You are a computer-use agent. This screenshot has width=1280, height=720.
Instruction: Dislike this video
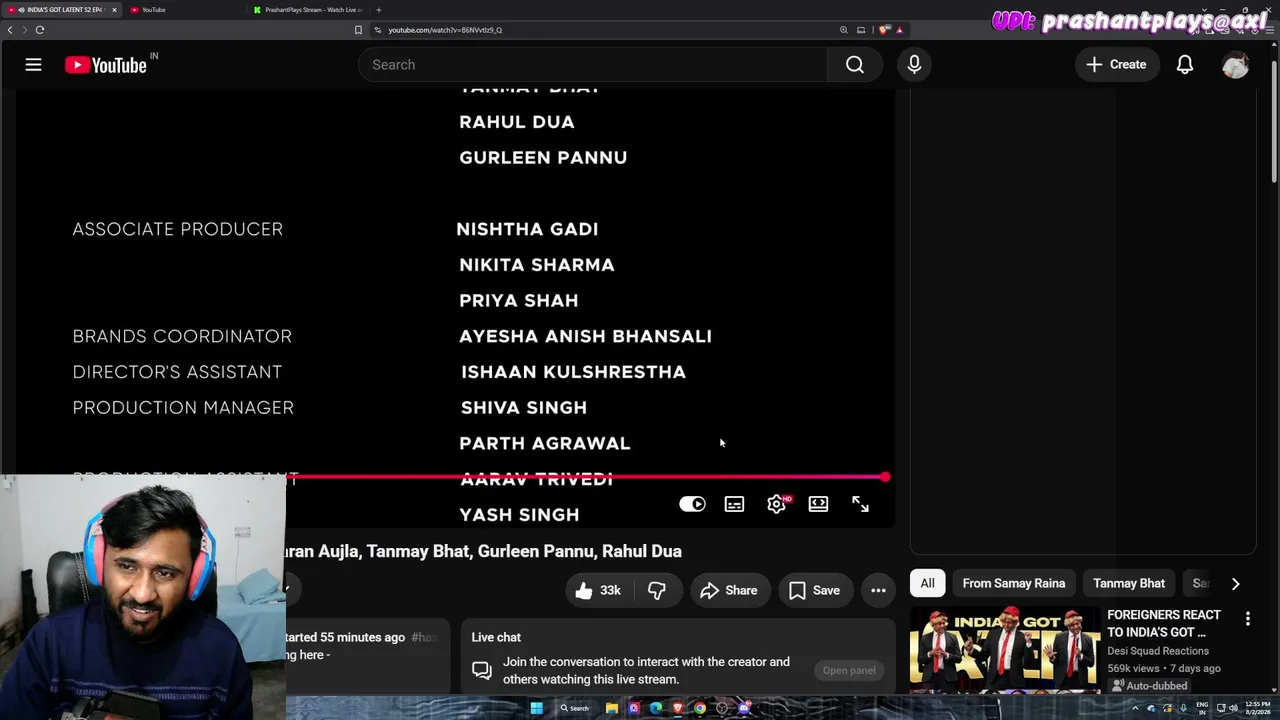657,590
